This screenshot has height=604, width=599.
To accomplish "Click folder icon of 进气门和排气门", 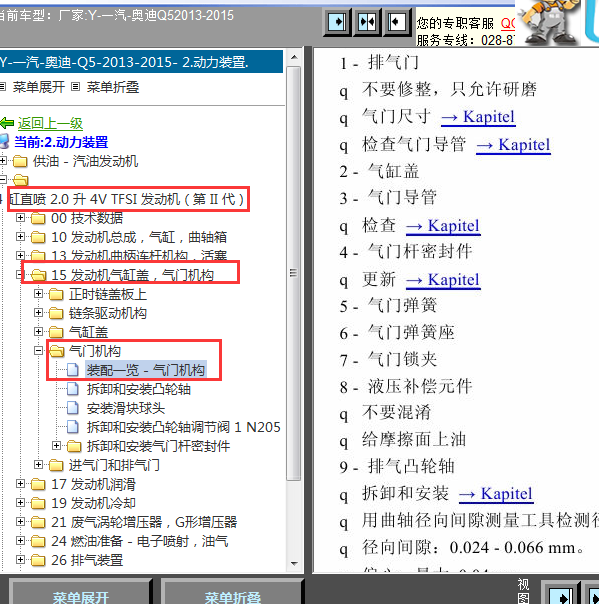I will click(x=56, y=465).
